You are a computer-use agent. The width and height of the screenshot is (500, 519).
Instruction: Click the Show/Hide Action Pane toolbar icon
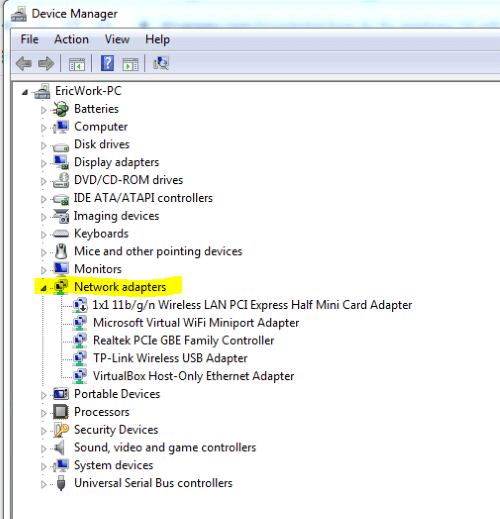tap(130, 64)
